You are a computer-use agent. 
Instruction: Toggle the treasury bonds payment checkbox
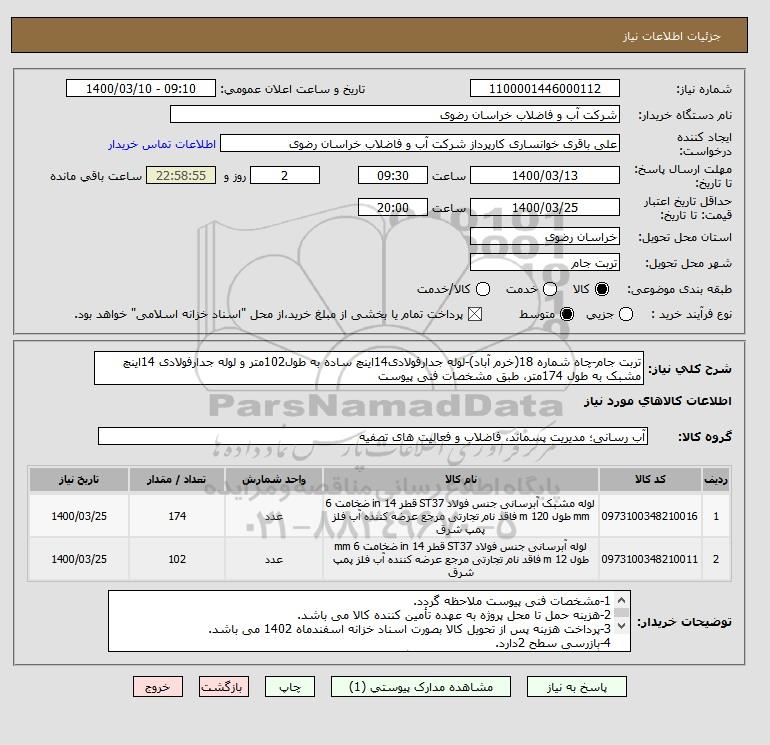[475, 314]
